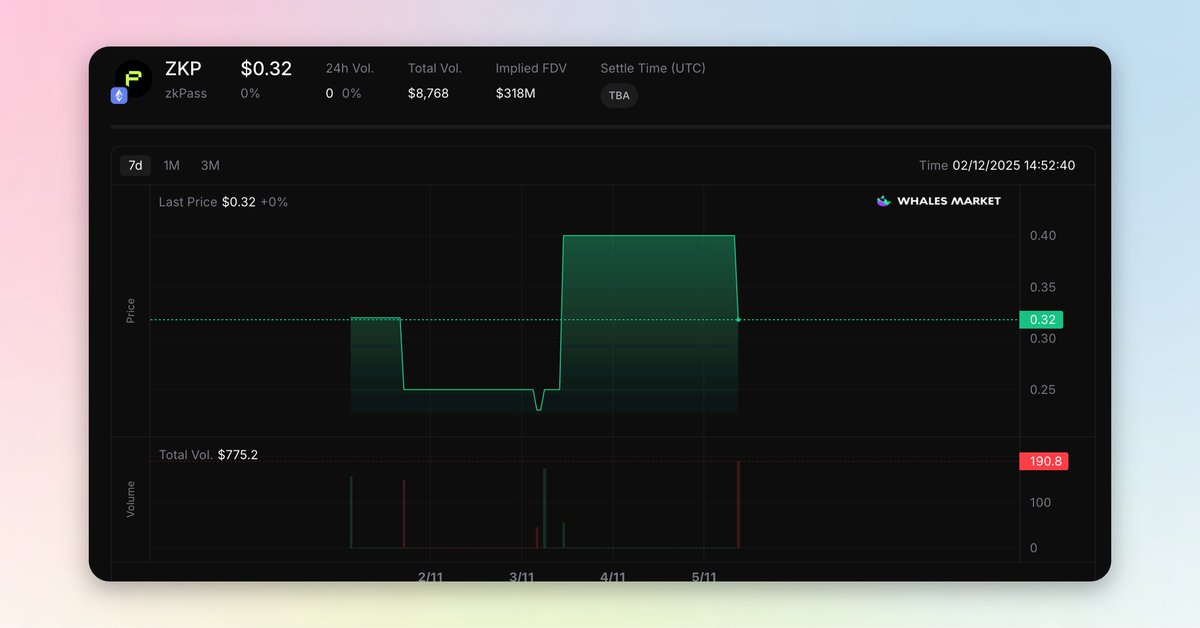Click the chart Total Vol. $775.2 readout
The height and width of the screenshot is (628, 1200).
[208, 455]
